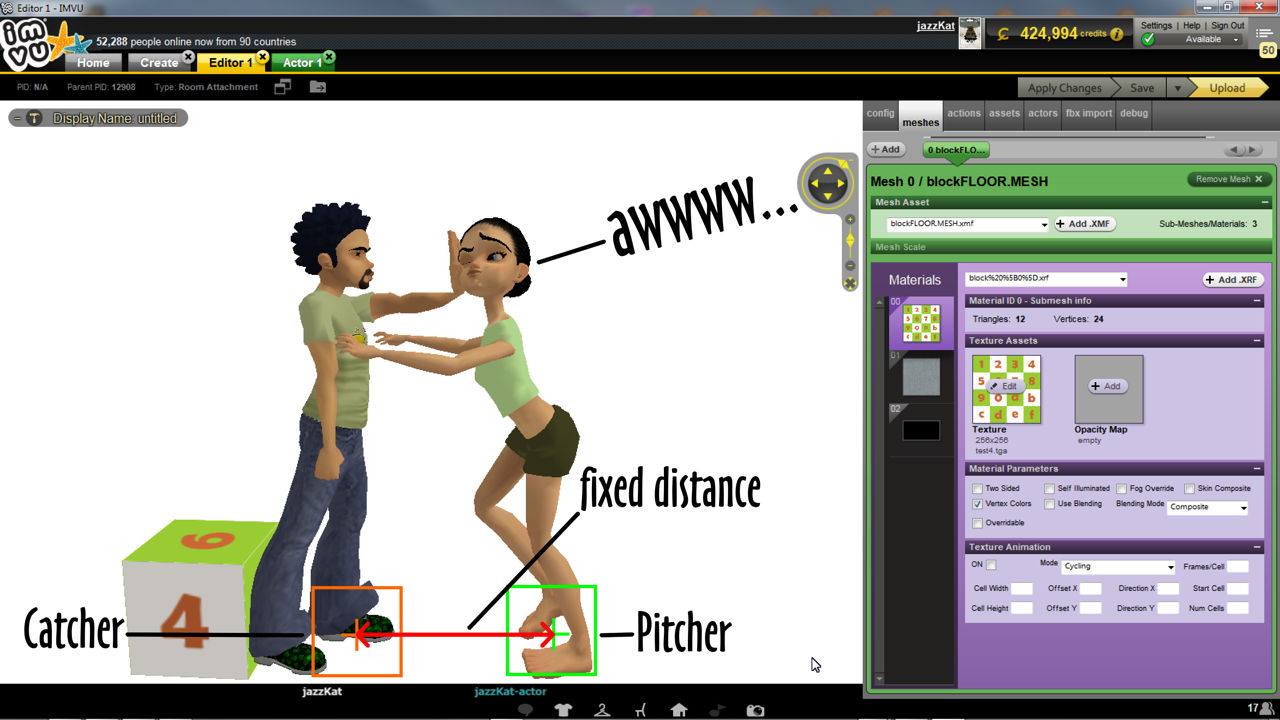This screenshot has height=720, width=1280.
Task: Toggle the Skin Composite checkbox
Action: click(1190, 489)
